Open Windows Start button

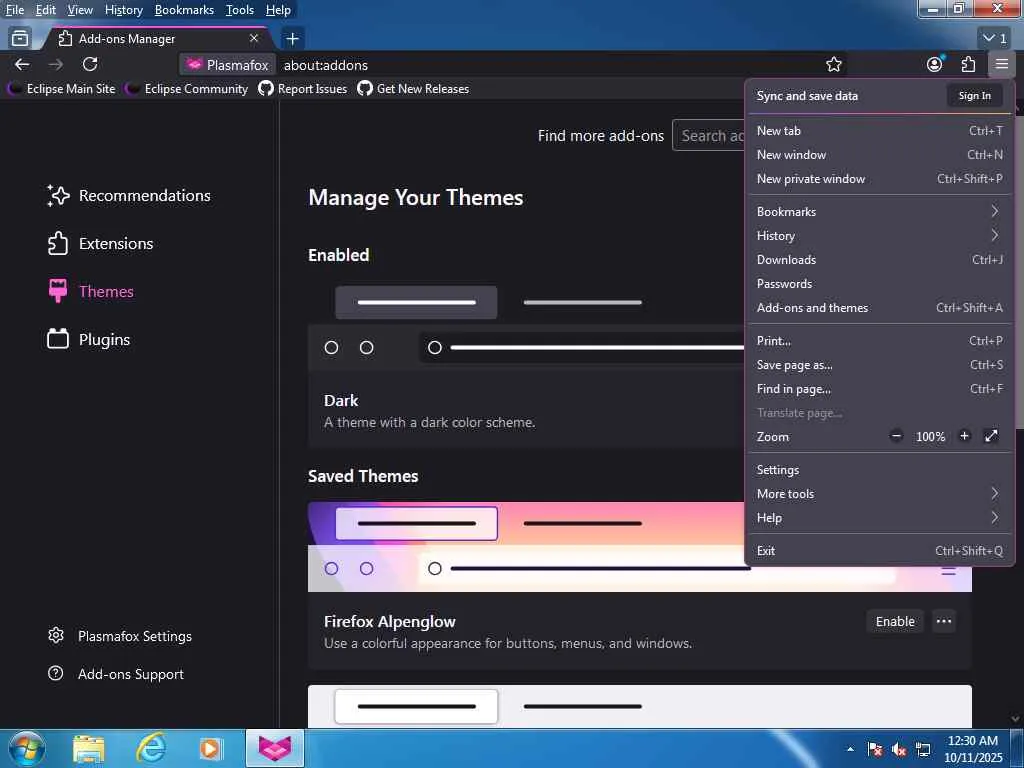point(25,748)
